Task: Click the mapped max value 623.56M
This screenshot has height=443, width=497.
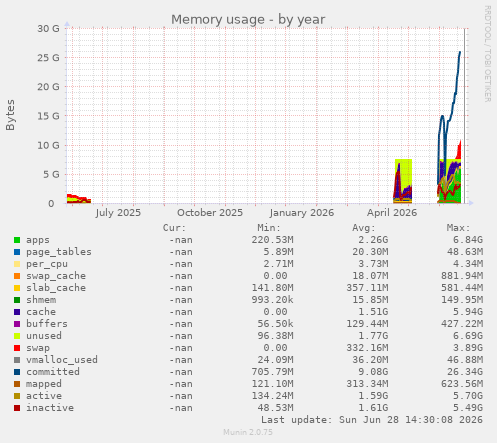Action: point(461,384)
